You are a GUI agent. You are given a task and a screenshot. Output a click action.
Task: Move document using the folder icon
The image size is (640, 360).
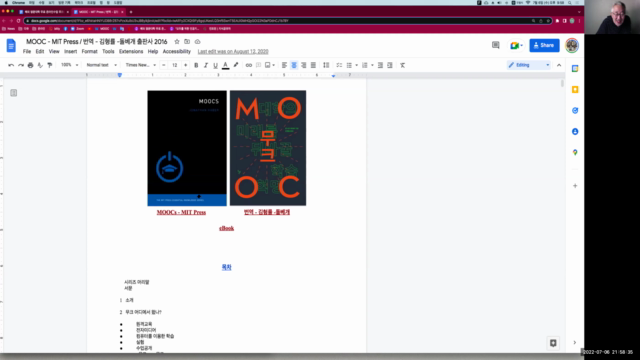click(x=187, y=42)
